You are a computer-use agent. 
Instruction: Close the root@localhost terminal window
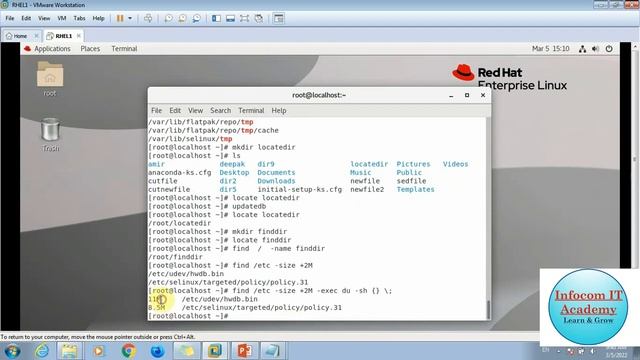coord(483,95)
